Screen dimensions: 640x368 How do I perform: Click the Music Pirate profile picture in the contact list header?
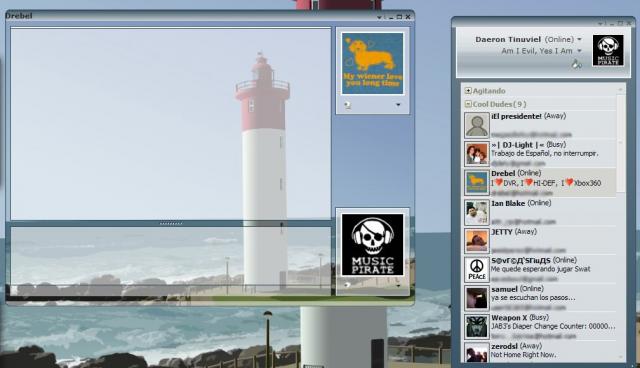pos(608,51)
